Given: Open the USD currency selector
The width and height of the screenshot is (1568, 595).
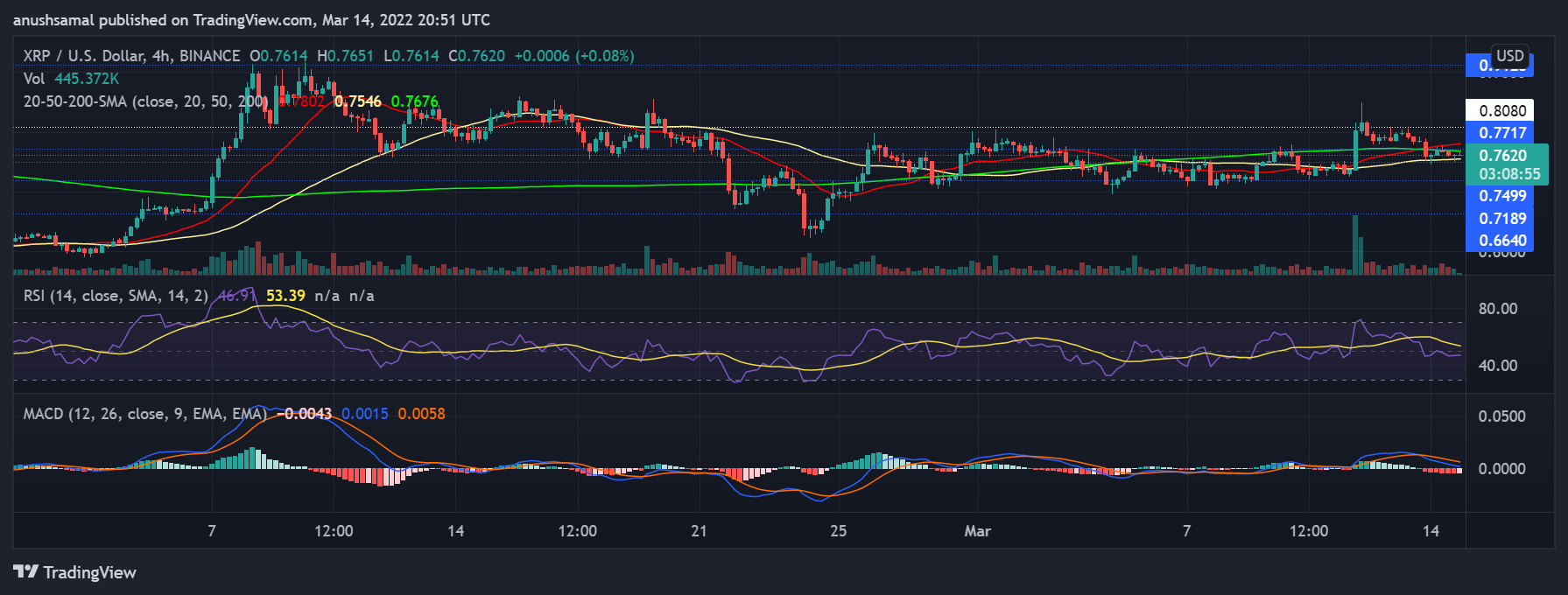Looking at the screenshot, I should 1509,56.
